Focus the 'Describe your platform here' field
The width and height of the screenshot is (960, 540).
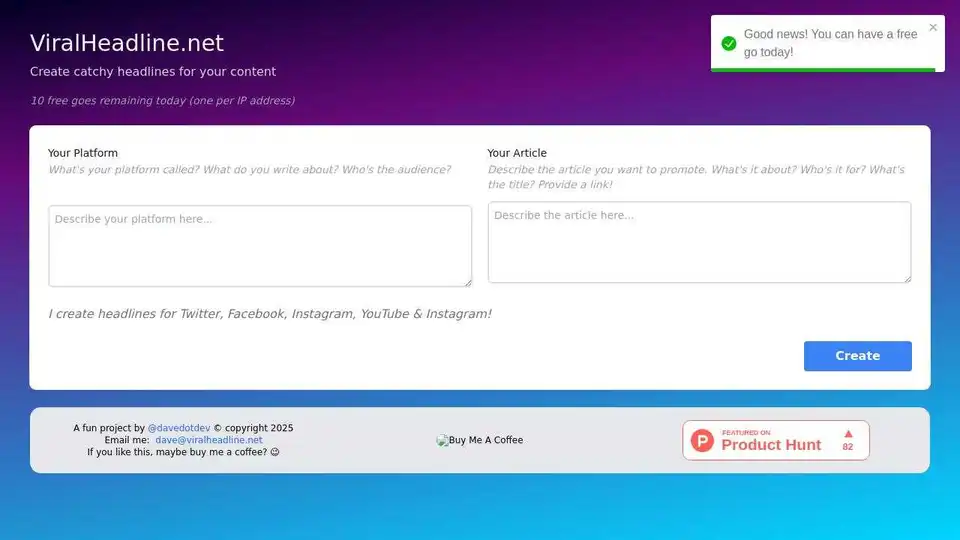[x=259, y=246]
